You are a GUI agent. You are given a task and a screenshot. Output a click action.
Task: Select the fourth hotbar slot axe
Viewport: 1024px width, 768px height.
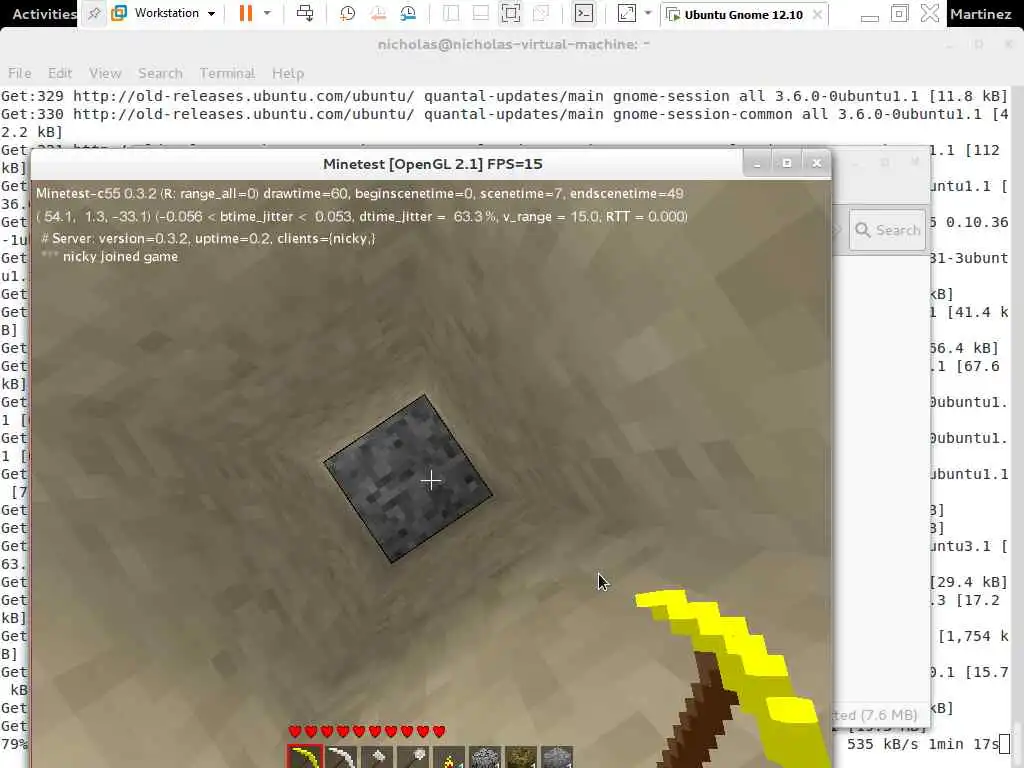click(413, 758)
